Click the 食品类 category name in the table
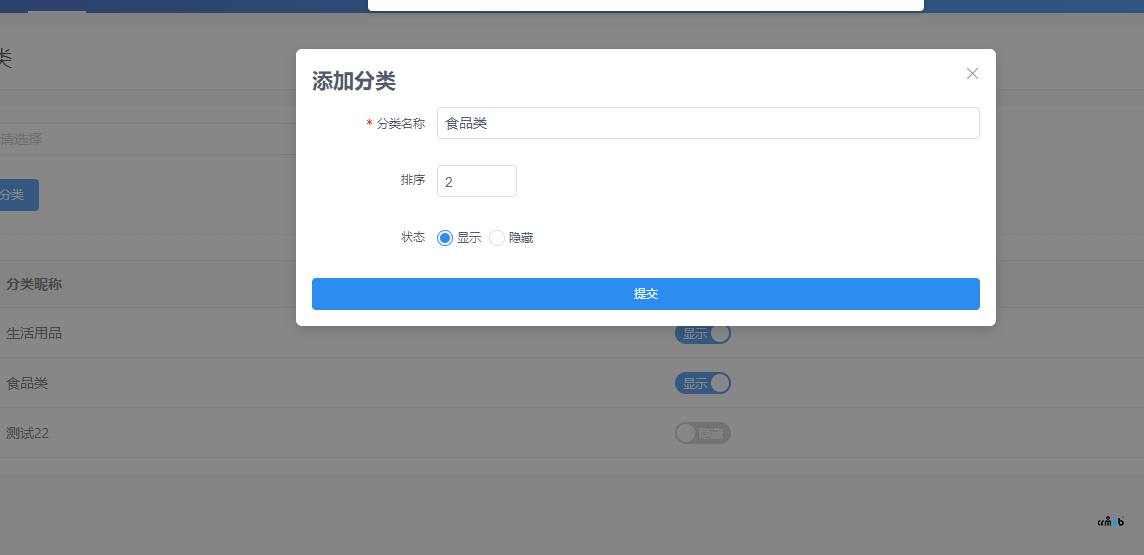Screen dimensions: 1144x555 27,383
